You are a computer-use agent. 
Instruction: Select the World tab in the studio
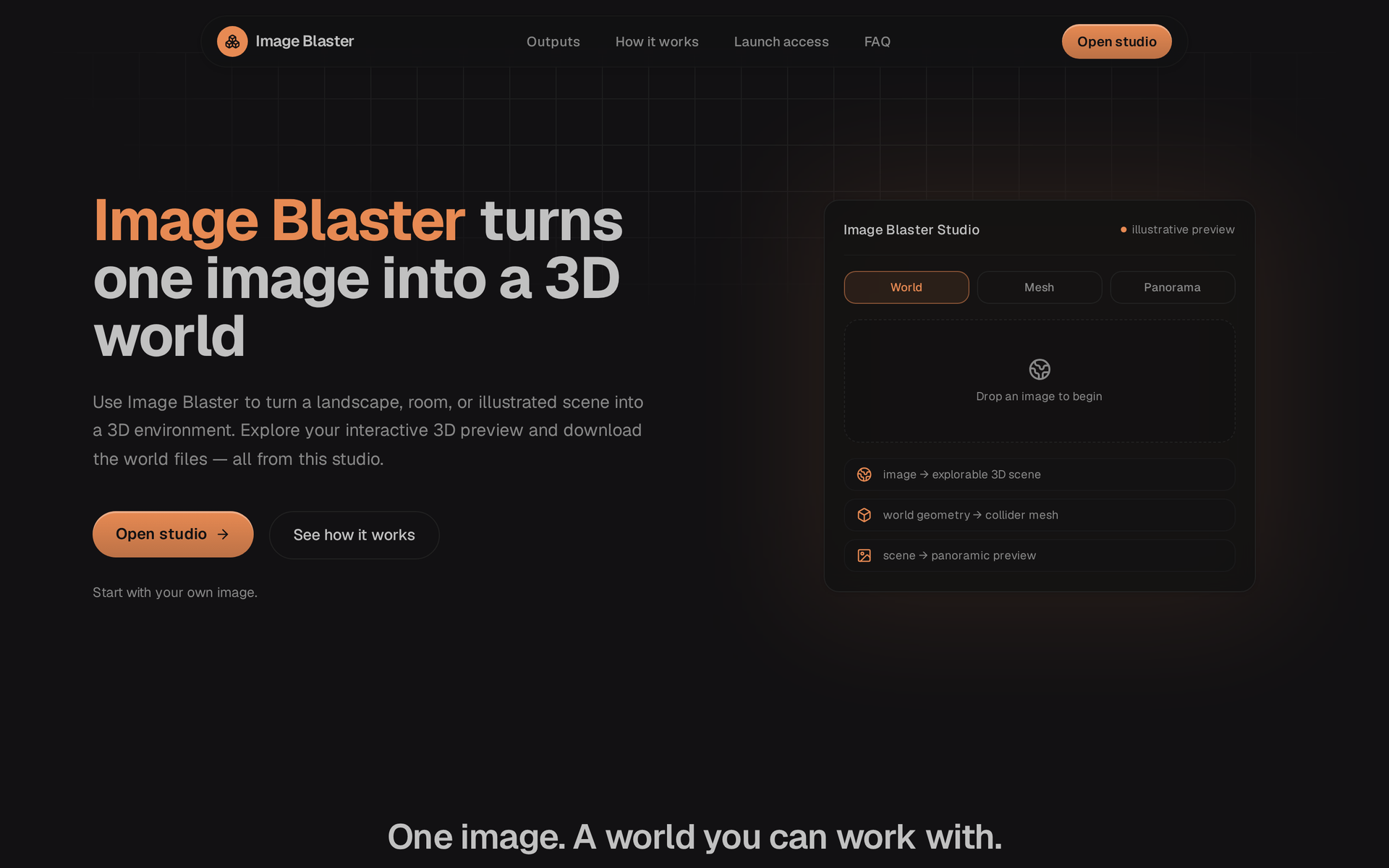(x=906, y=287)
